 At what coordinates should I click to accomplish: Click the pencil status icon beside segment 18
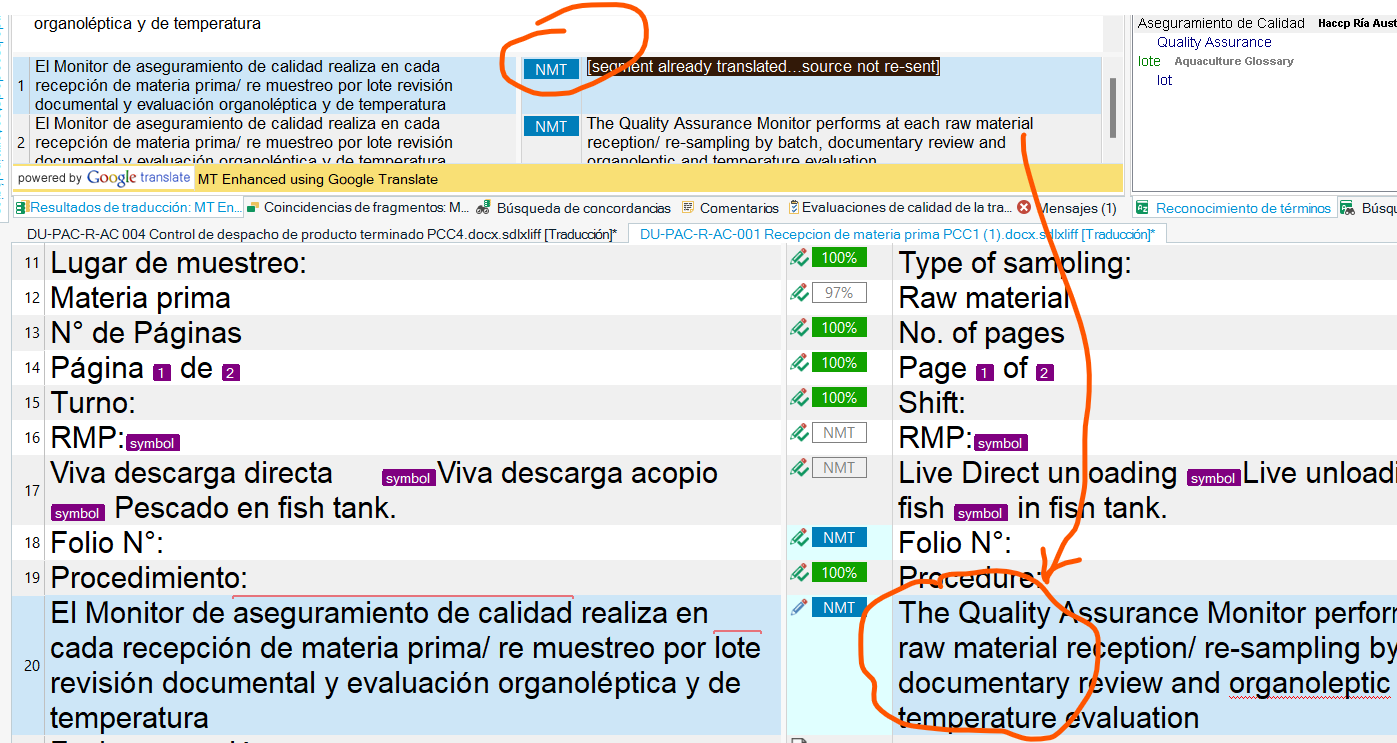tap(797, 537)
